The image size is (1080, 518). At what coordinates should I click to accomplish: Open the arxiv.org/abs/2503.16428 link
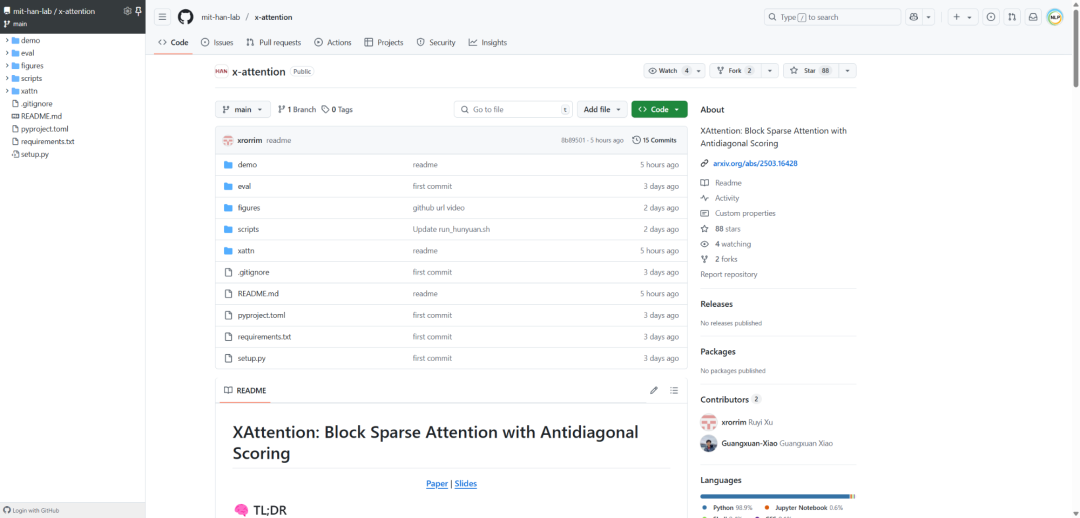(755, 164)
